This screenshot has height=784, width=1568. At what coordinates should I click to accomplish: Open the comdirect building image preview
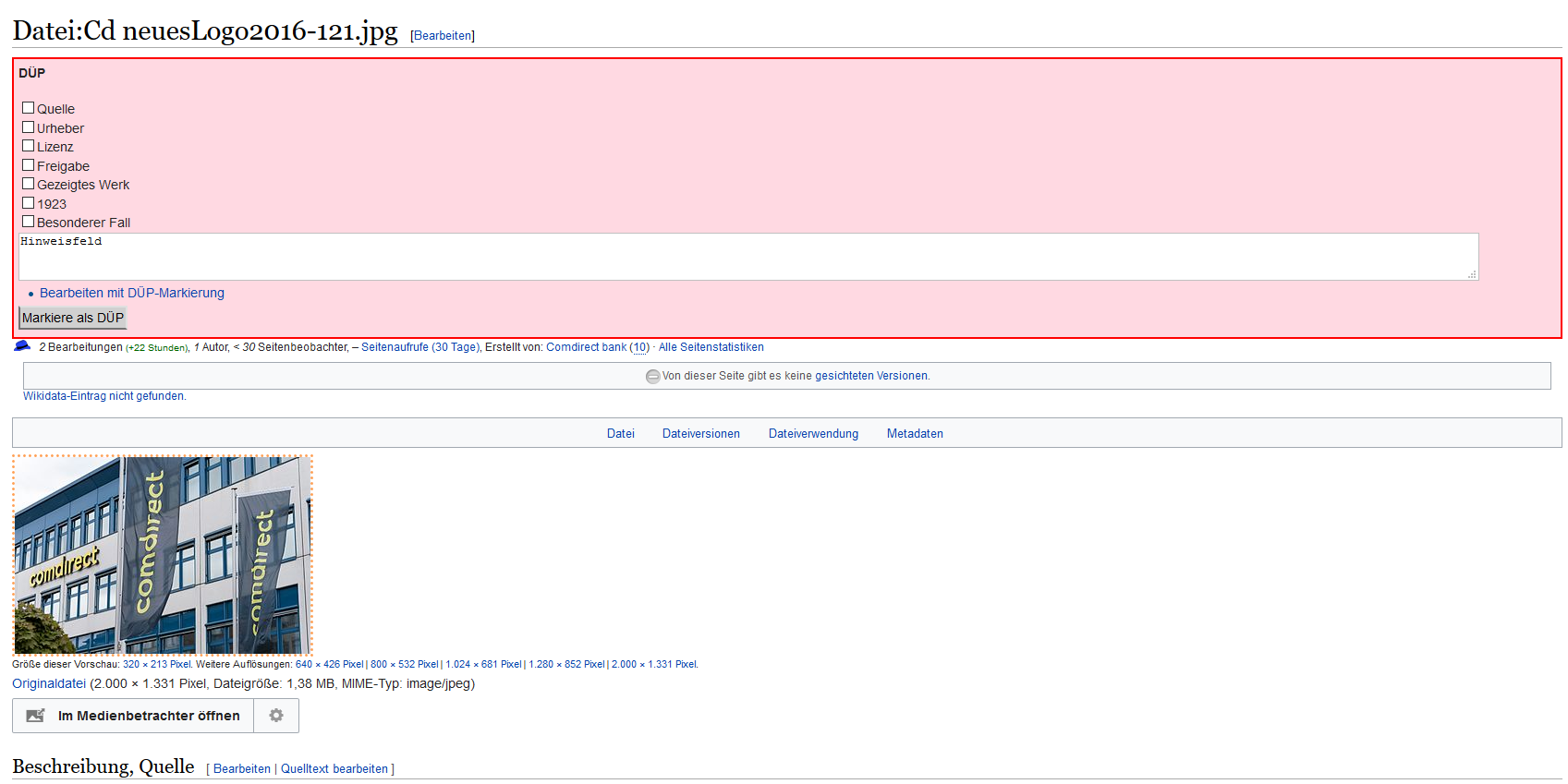pyautogui.click(x=163, y=555)
